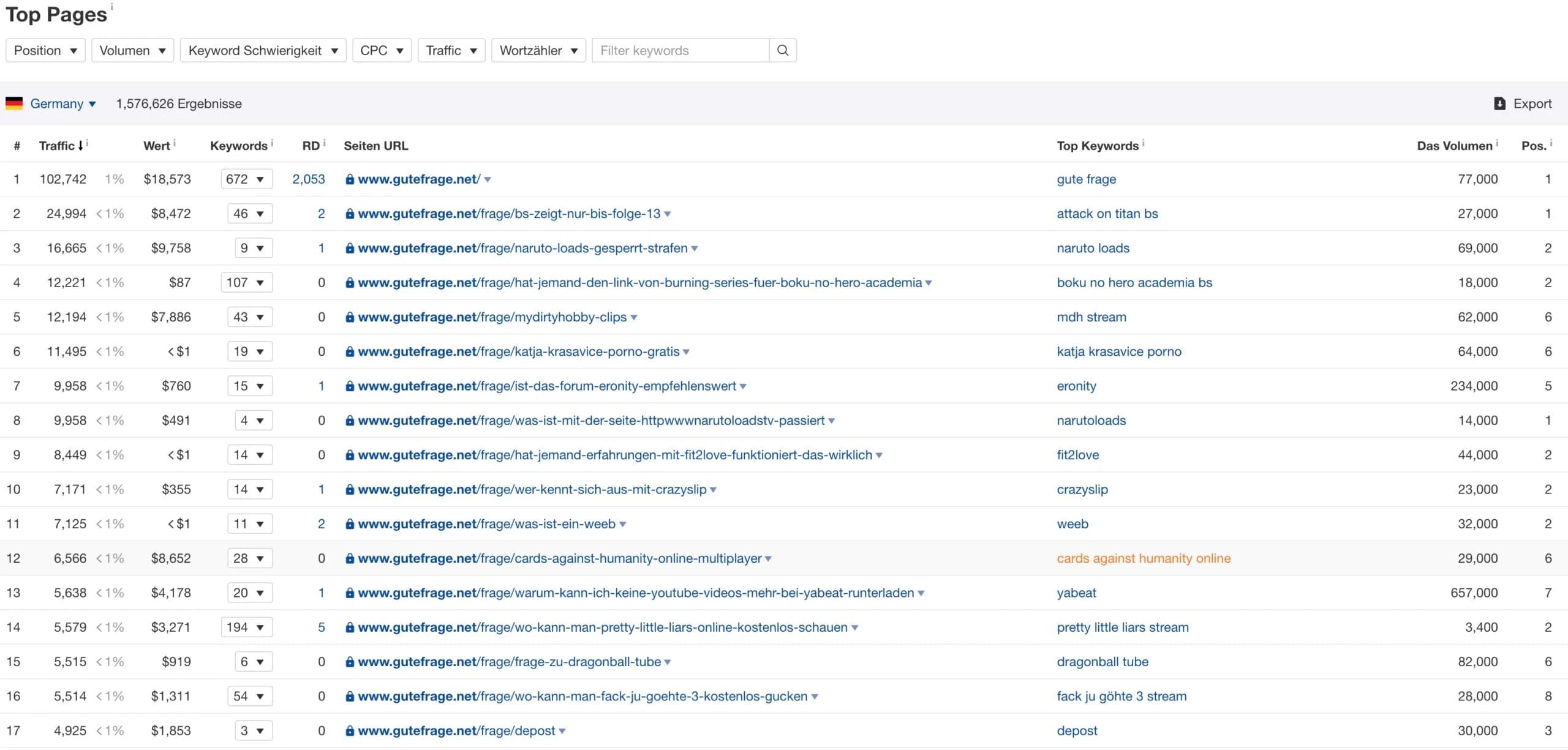Click the info icon on Pos. column header

pos(1551,141)
